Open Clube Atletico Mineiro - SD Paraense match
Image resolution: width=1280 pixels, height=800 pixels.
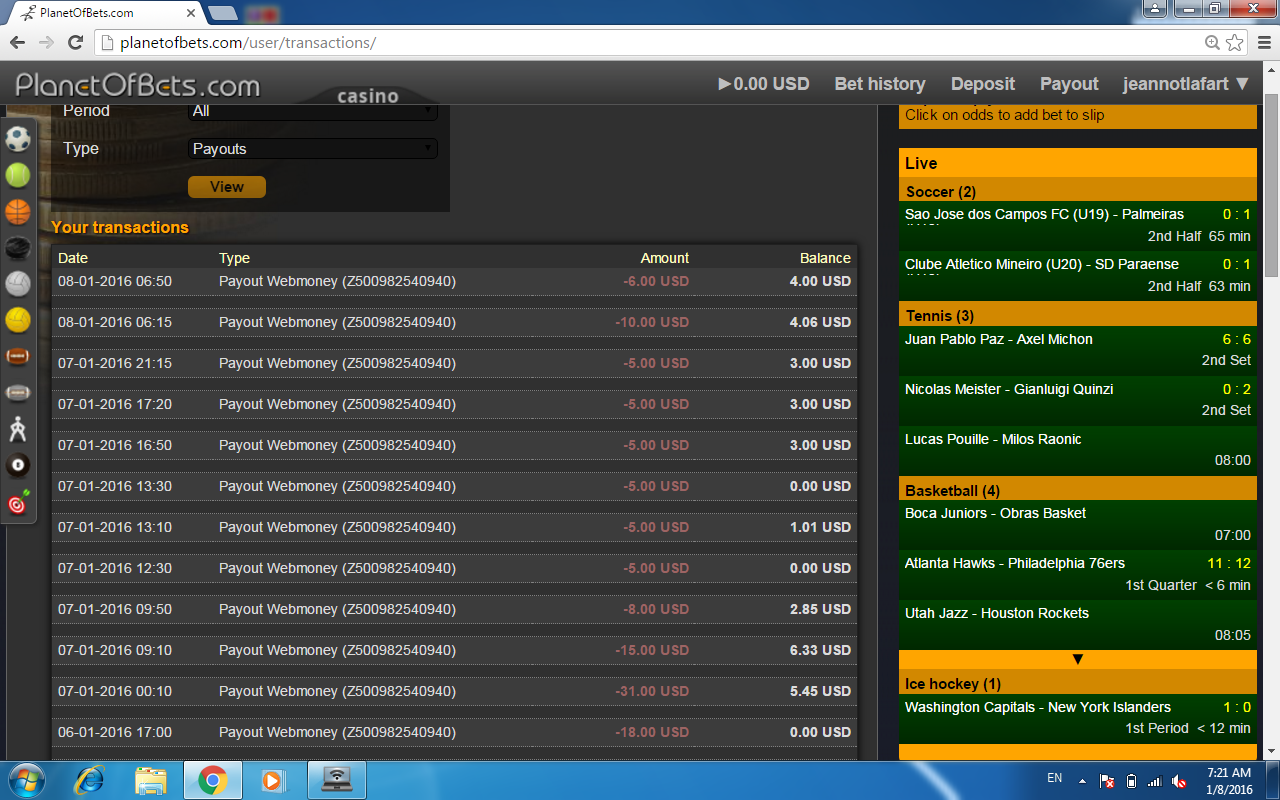(1077, 275)
